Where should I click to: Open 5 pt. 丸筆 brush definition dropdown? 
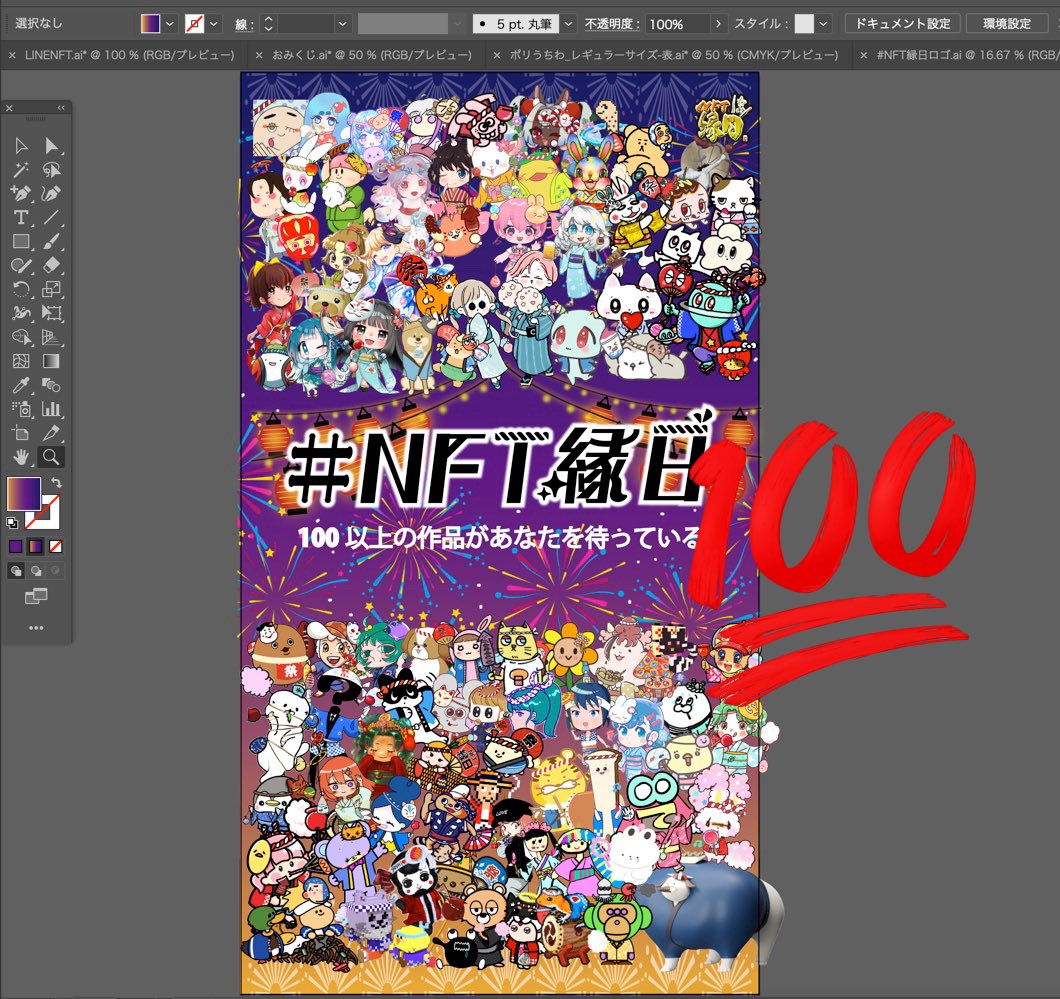[569, 24]
